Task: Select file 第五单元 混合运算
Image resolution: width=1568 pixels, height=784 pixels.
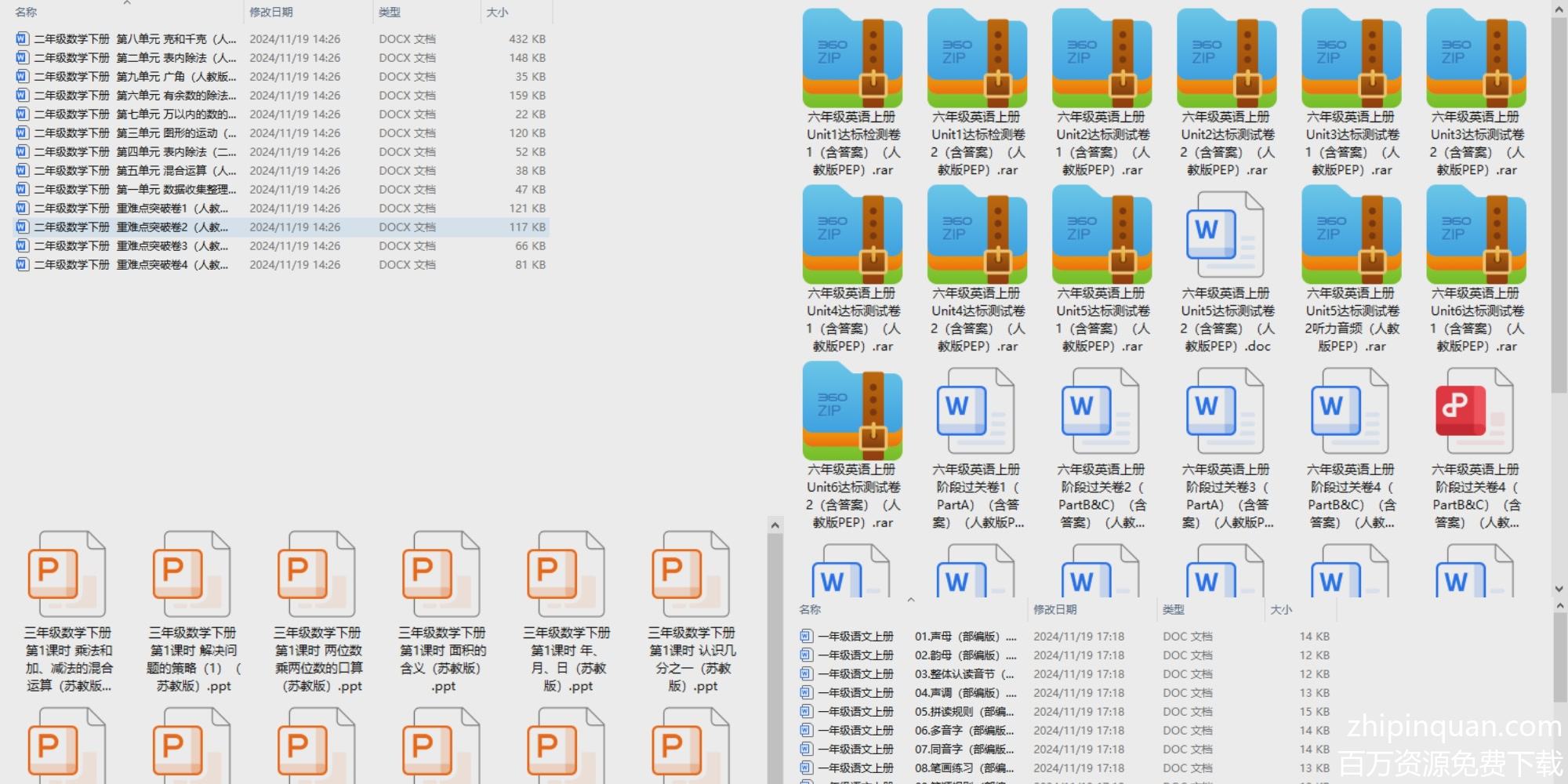Action: coord(282,170)
